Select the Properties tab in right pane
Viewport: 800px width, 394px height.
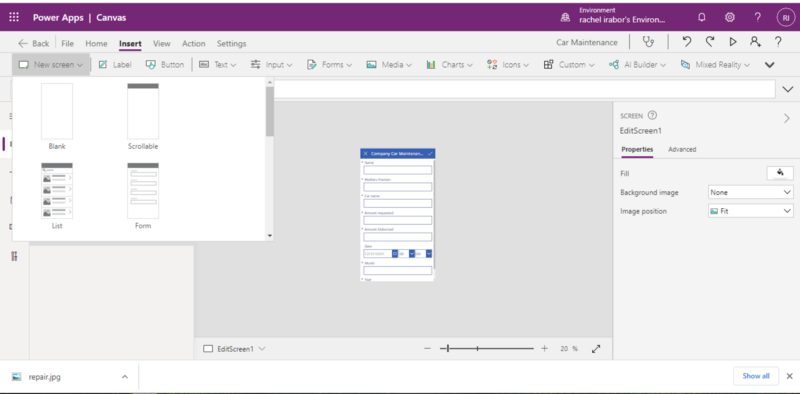coord(637,150)
